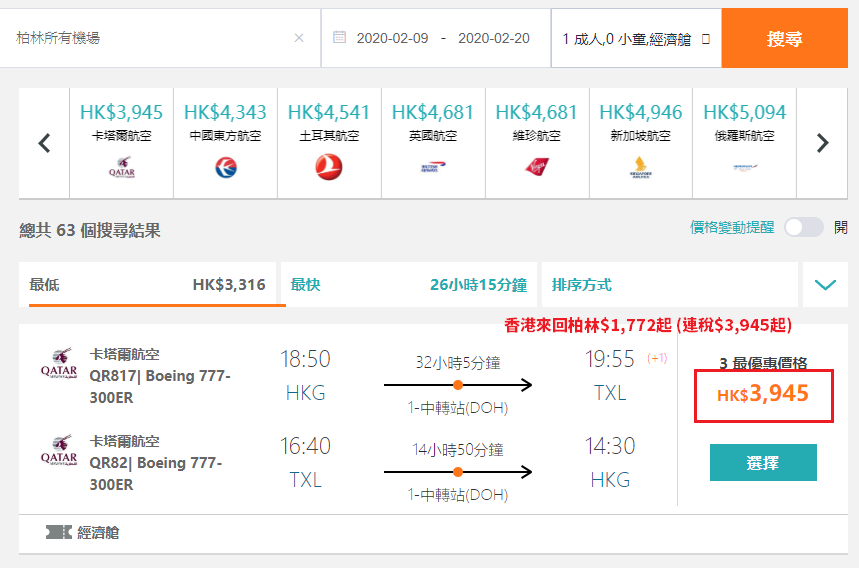
Task: Change departure date 2020-02-09
Action: click(x=392, y=38)
